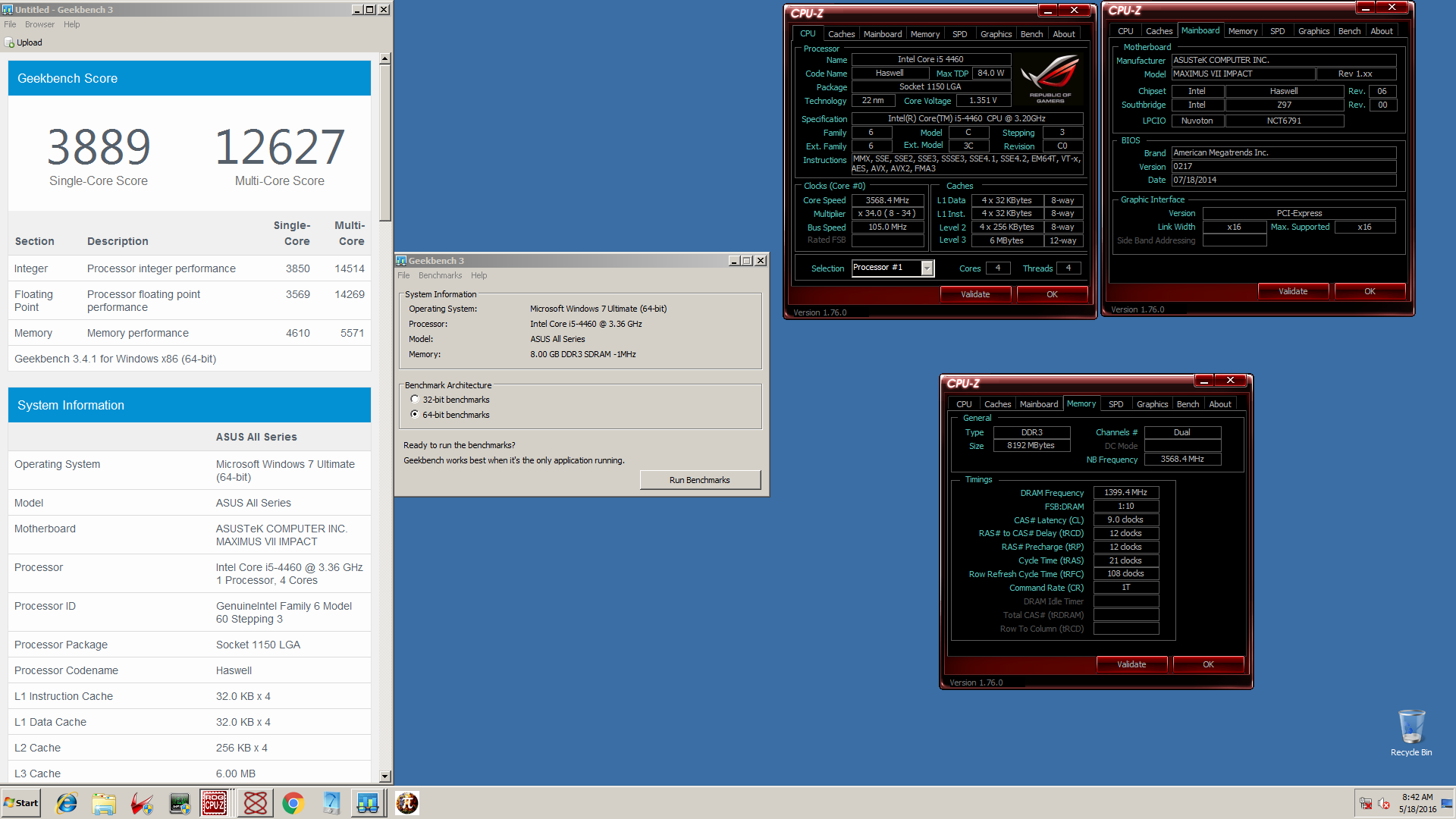Switch to Graphics tab in CPU-Z Mainboard window

[1313, 31]
